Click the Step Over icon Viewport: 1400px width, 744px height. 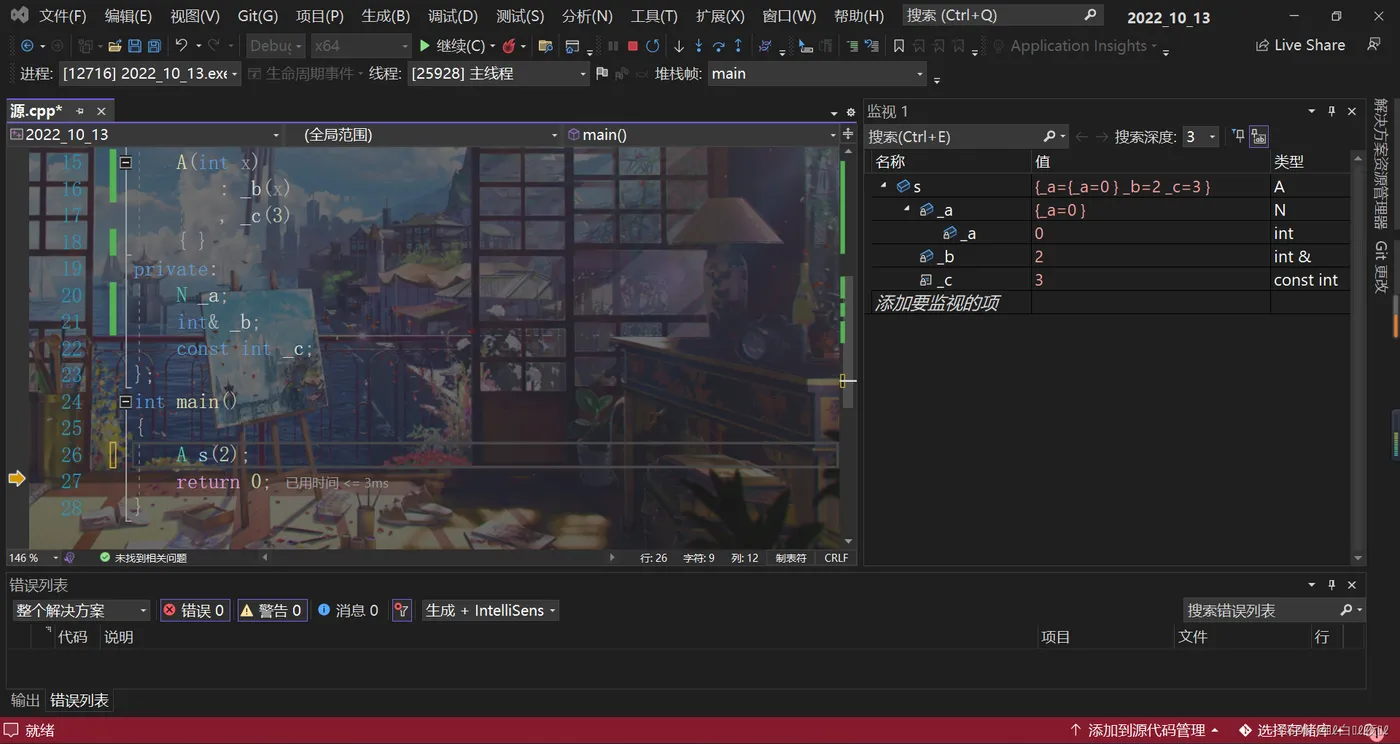coord(719,46)
